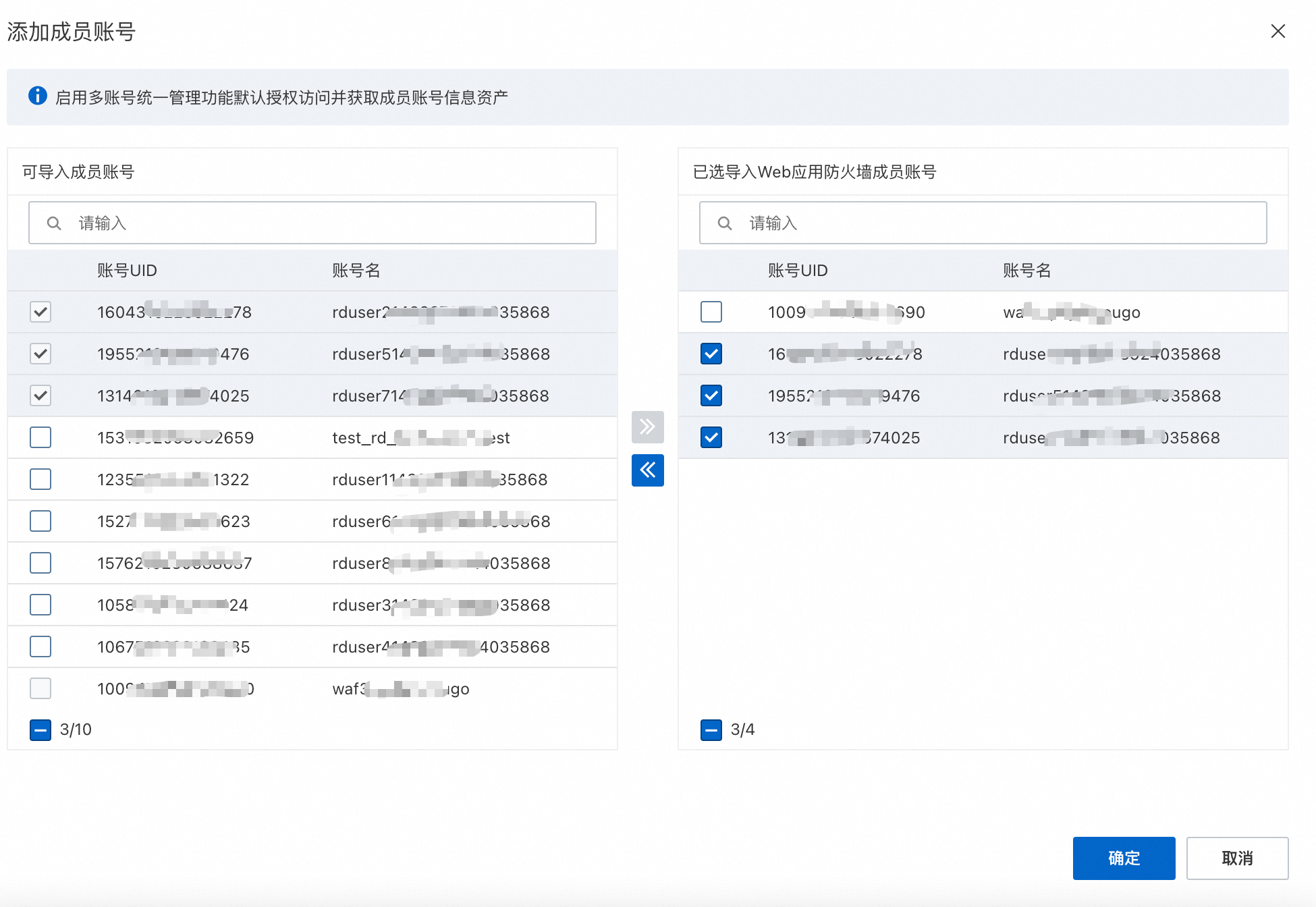Uncheck left row with UID ending 476
The image size is (1316, 907).
pyautogui.click(x=40, y=354)
